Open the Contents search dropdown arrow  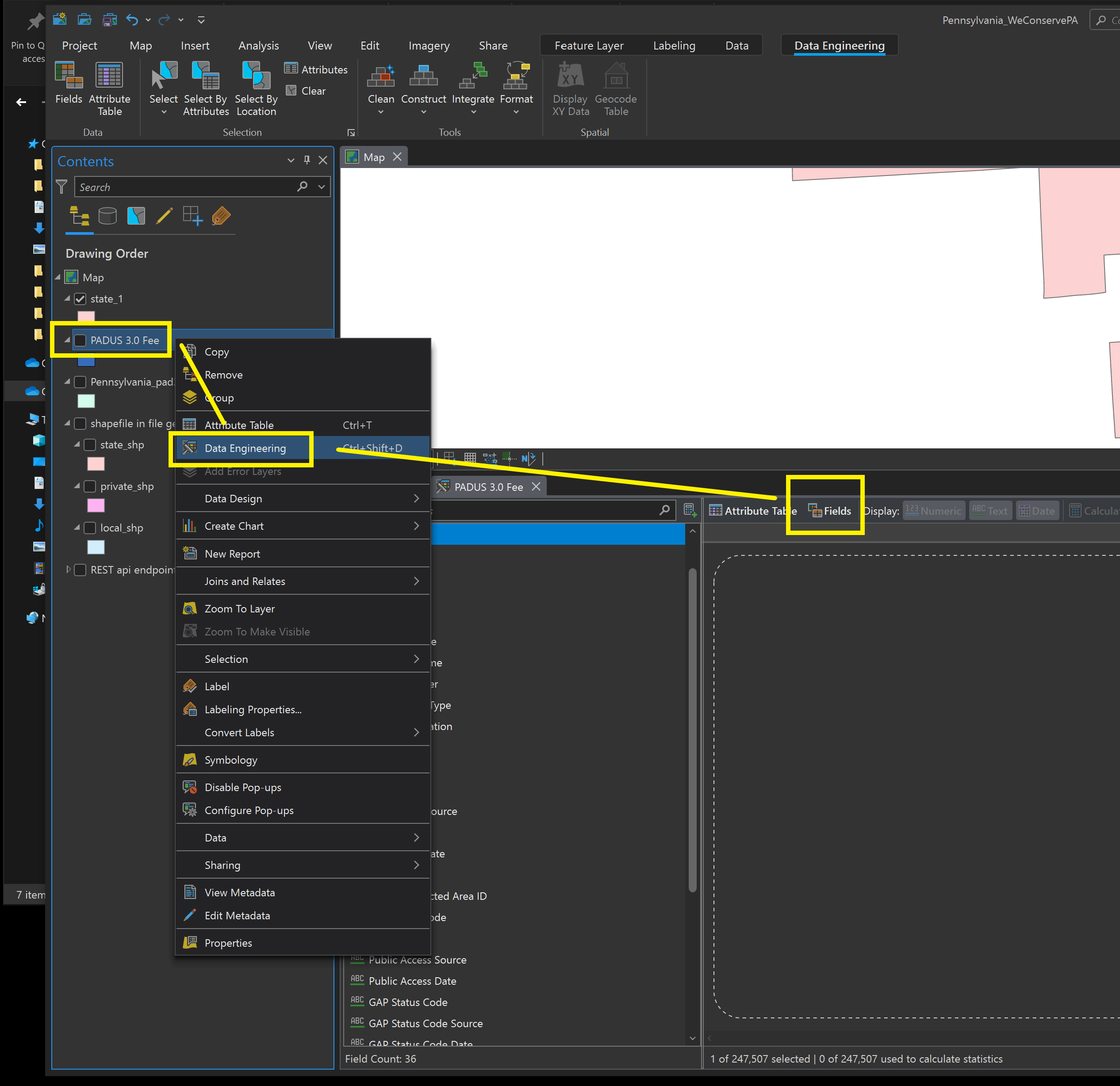(322, 187)
